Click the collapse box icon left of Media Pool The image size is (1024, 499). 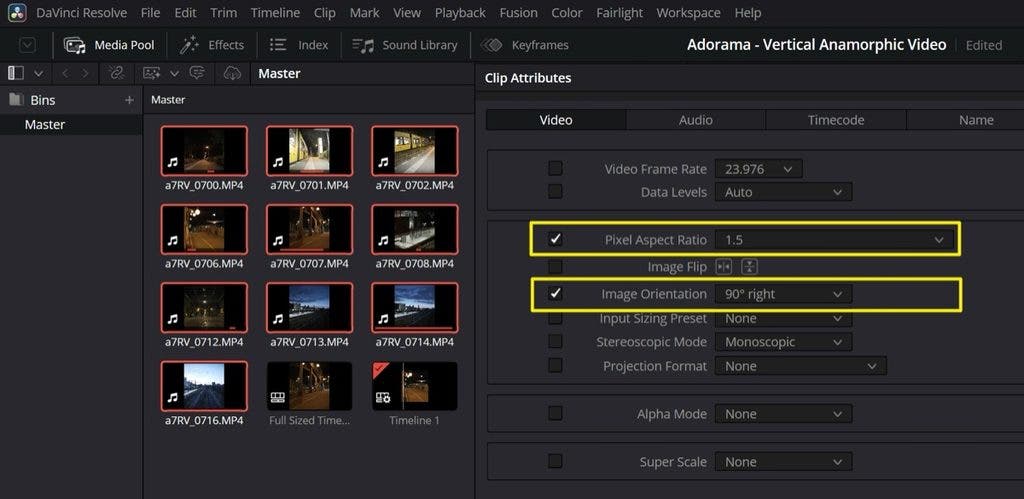coord(27,45)
